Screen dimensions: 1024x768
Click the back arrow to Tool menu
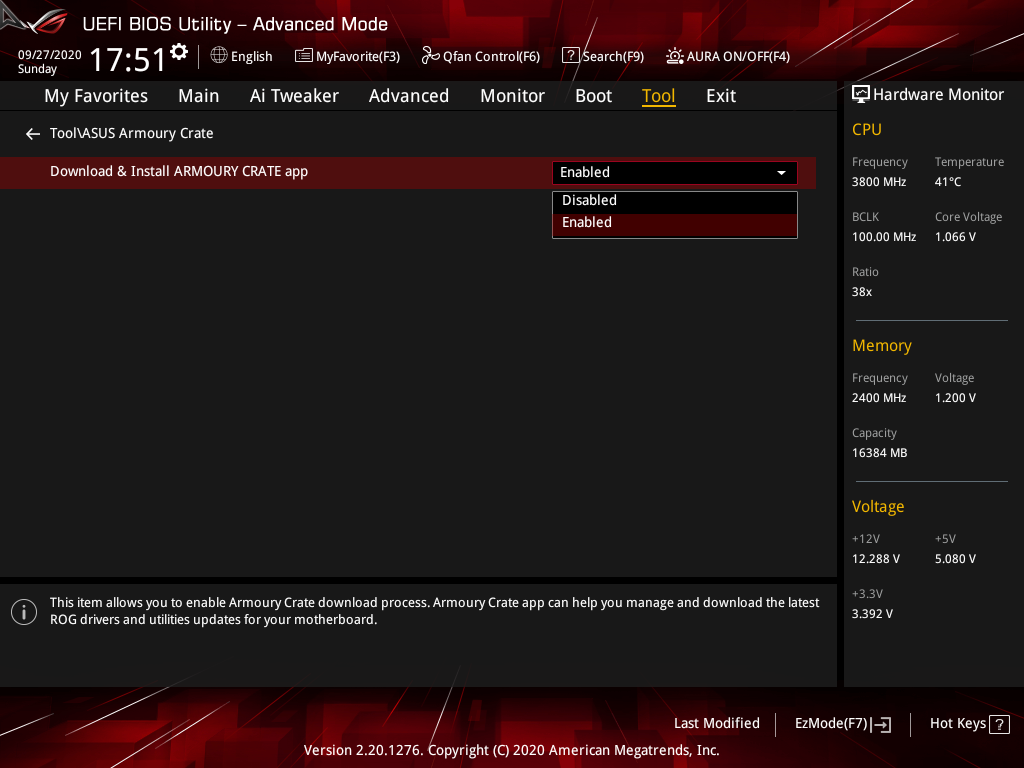33,134
